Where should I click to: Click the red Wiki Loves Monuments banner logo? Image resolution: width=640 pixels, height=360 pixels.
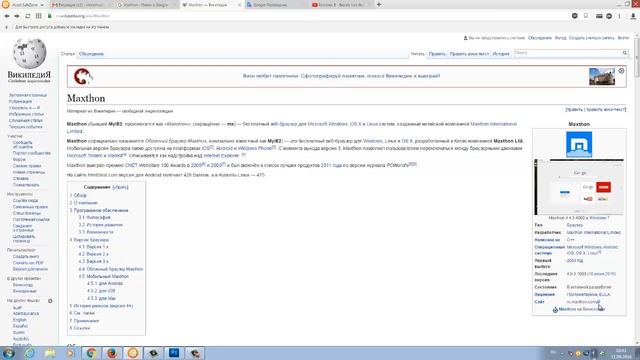[x=83, y=76]
